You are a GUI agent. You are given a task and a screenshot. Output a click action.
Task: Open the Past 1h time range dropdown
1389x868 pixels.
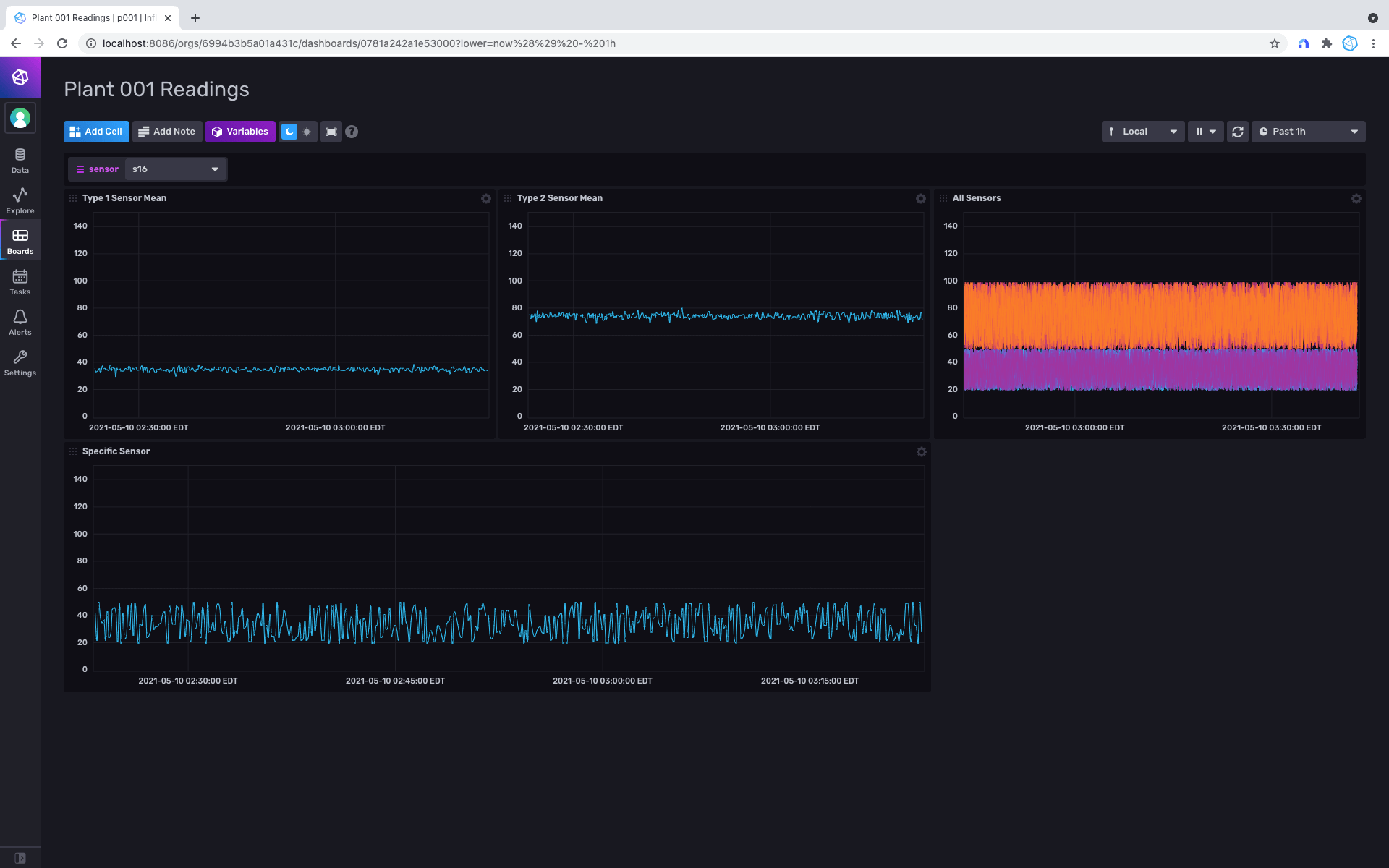click(1308, 132)
